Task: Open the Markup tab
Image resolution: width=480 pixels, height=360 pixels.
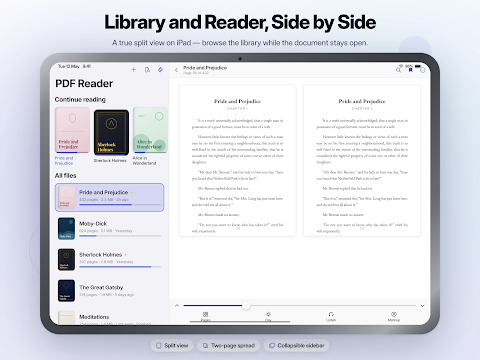Action: click(x=394, y=317)
